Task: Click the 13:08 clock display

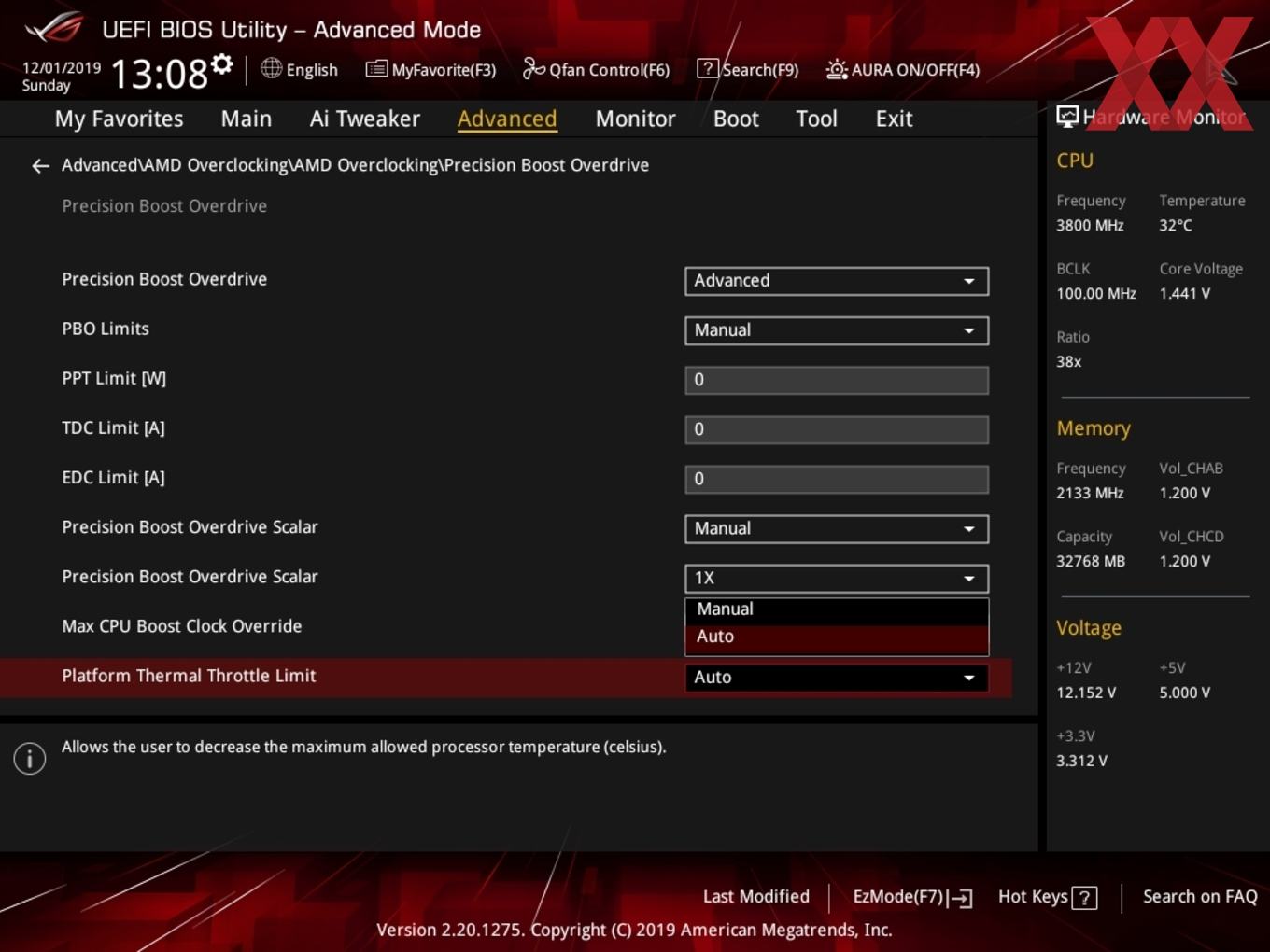Action: [160, 74]
